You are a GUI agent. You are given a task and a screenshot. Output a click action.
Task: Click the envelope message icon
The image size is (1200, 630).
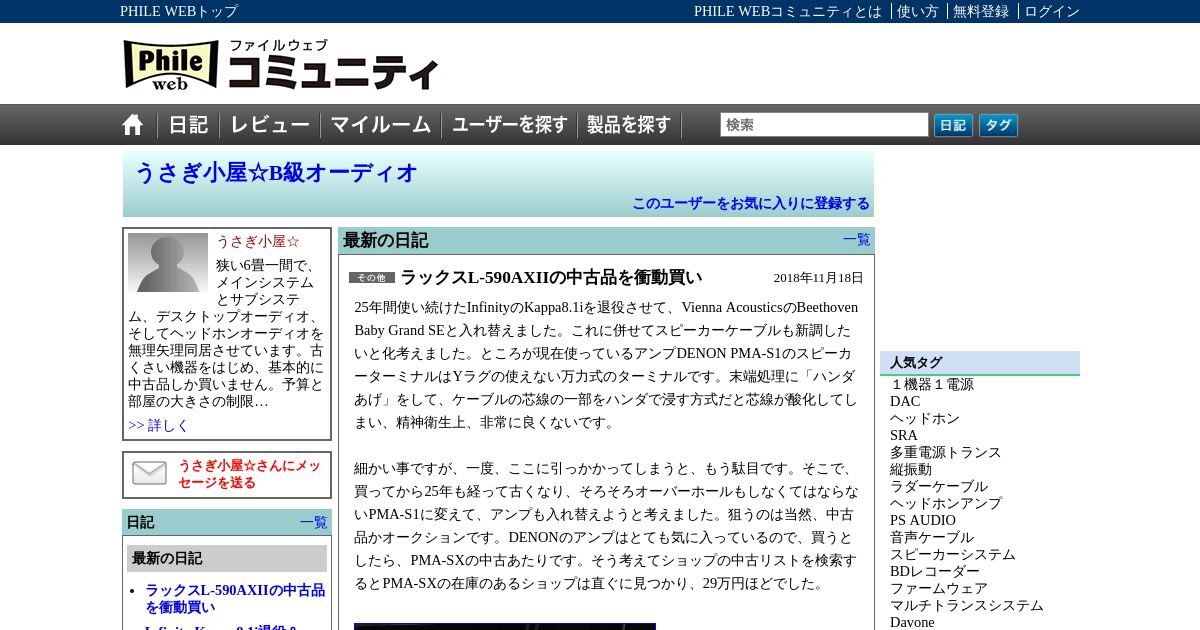[150, 473]
